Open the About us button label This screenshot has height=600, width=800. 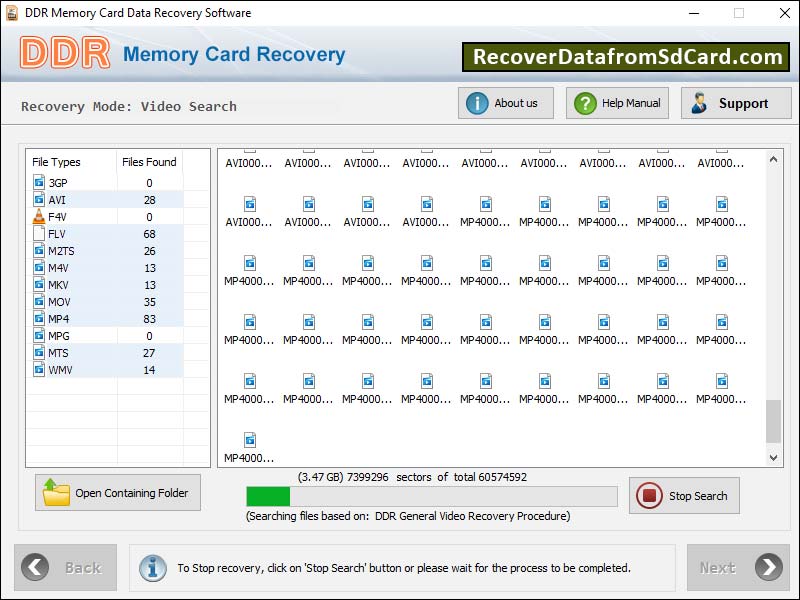click(516, 103)
